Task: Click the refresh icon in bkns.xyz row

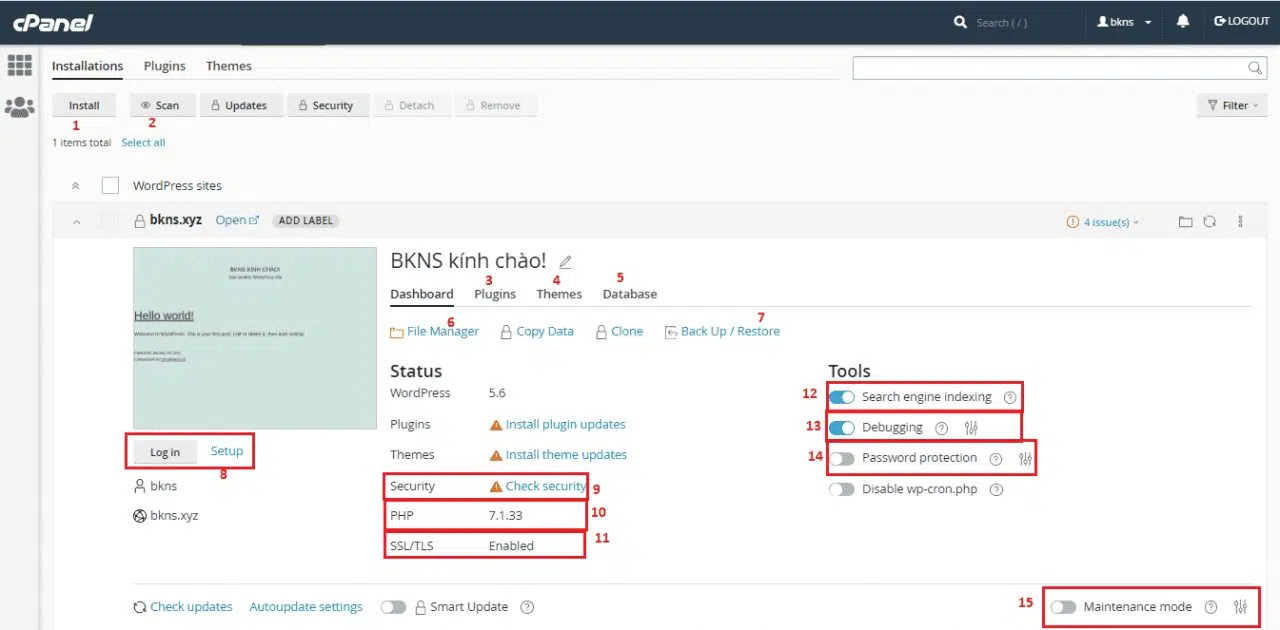Action: 1209,222
